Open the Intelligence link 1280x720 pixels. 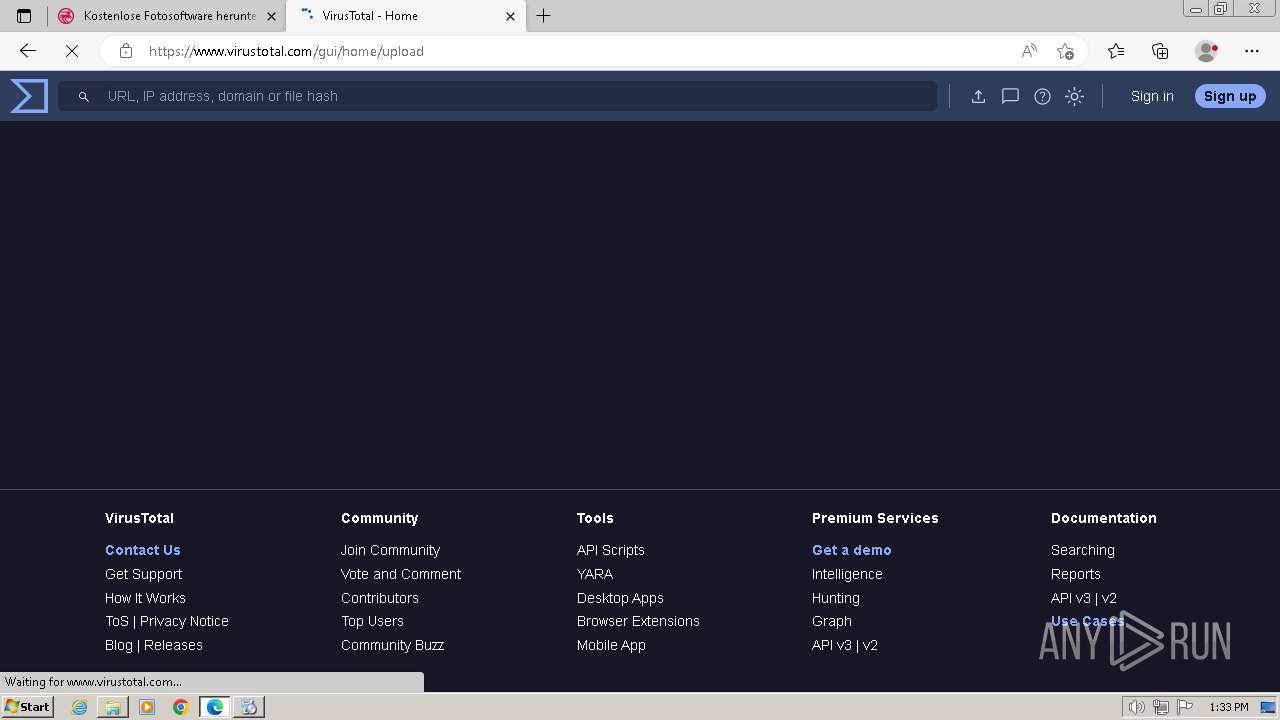847,574
